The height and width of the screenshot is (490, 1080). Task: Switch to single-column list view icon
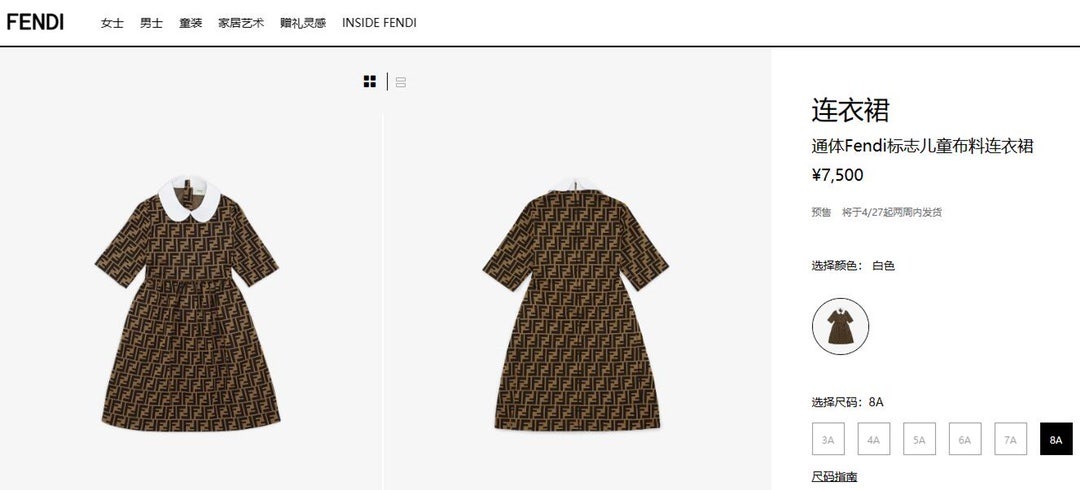tap(401, 83)
